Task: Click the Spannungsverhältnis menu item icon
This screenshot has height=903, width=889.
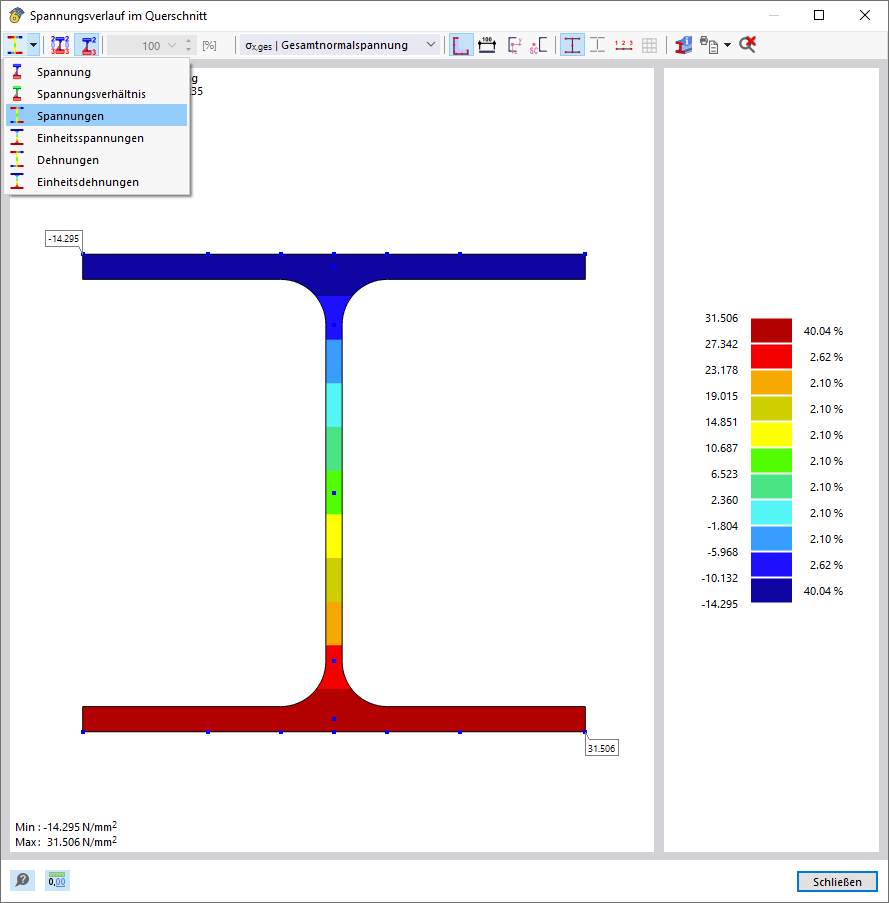Action: coord(17,93)
